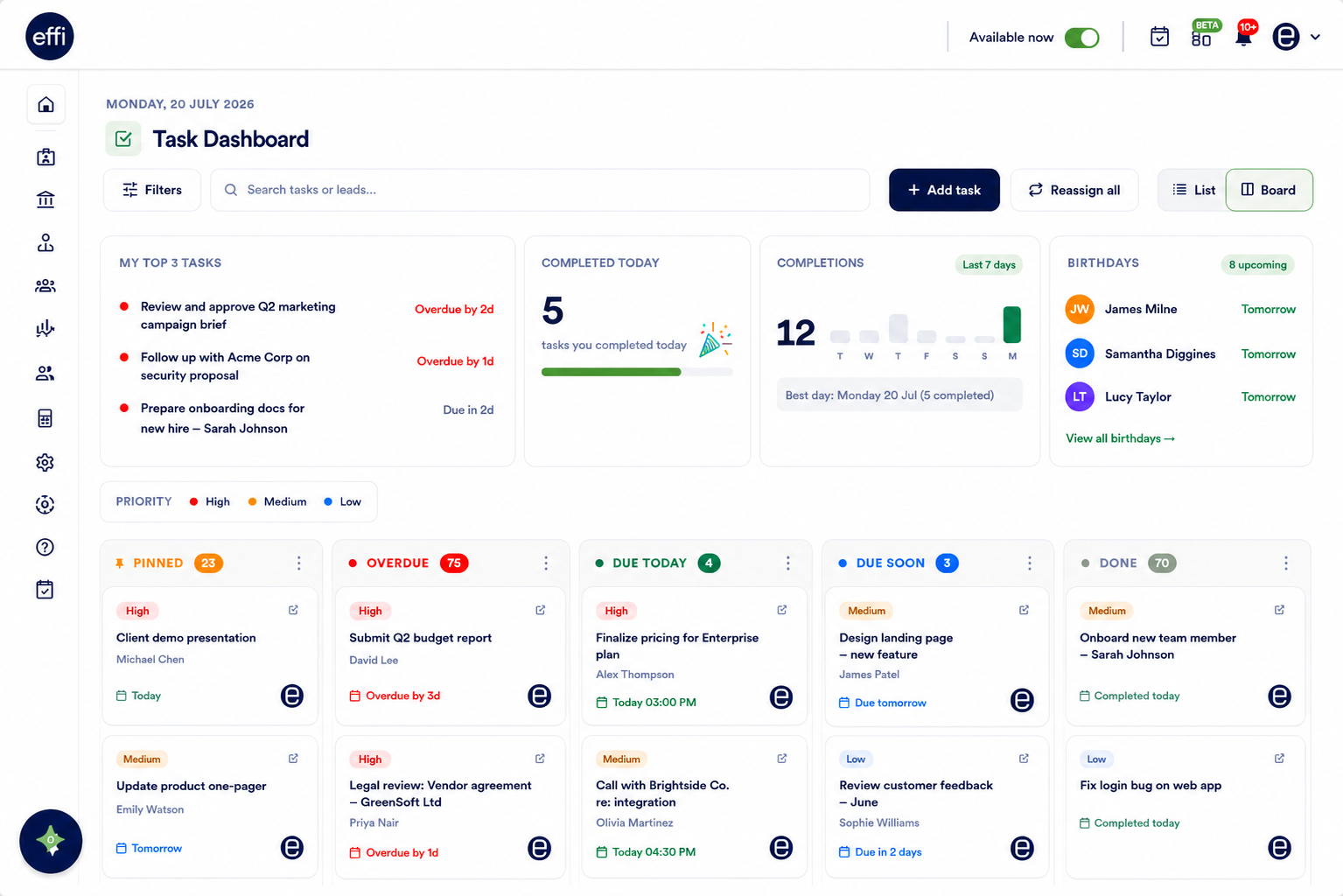Open Design landing page external link icon
1343x896 pixels.
pyautogui.click(x=1024, y=610)
